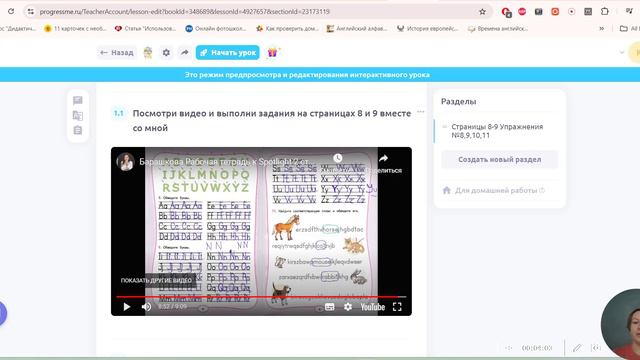Open the exercise 1.1 three-dots menu
This screenshot has height=360, width=640.
[420, 111]
